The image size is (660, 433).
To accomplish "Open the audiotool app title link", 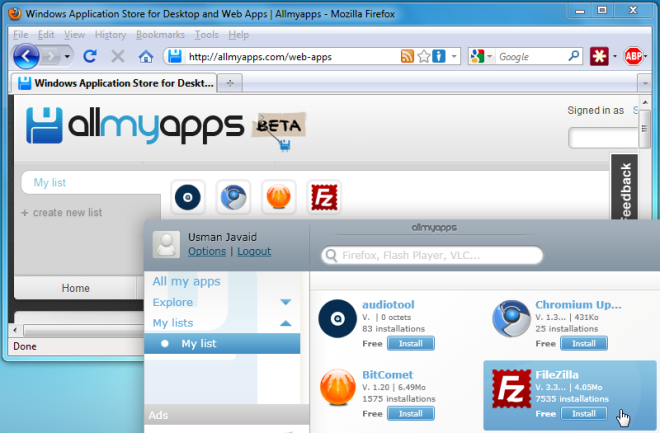I will click(388, 304).
